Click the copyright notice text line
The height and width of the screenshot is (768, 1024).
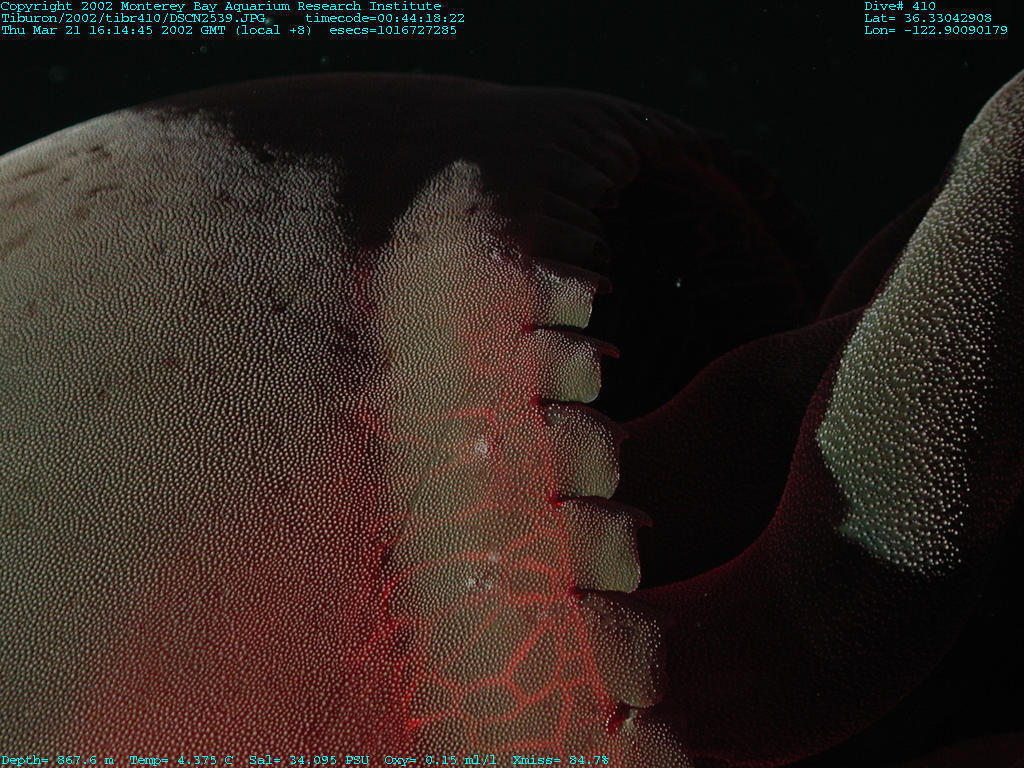[x=220, y=6]
